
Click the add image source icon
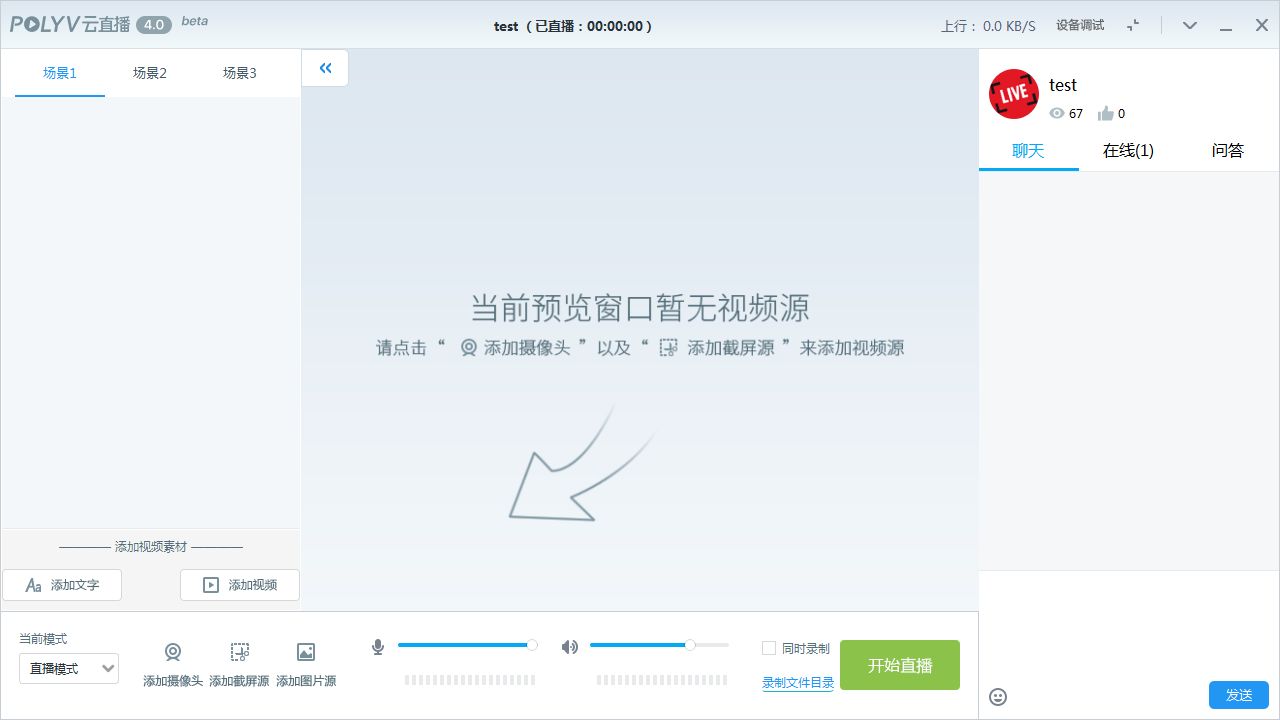tap(306, 652)
